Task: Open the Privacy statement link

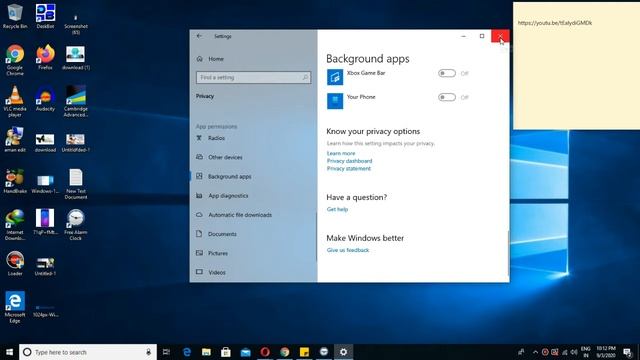Action: point(349,169)
